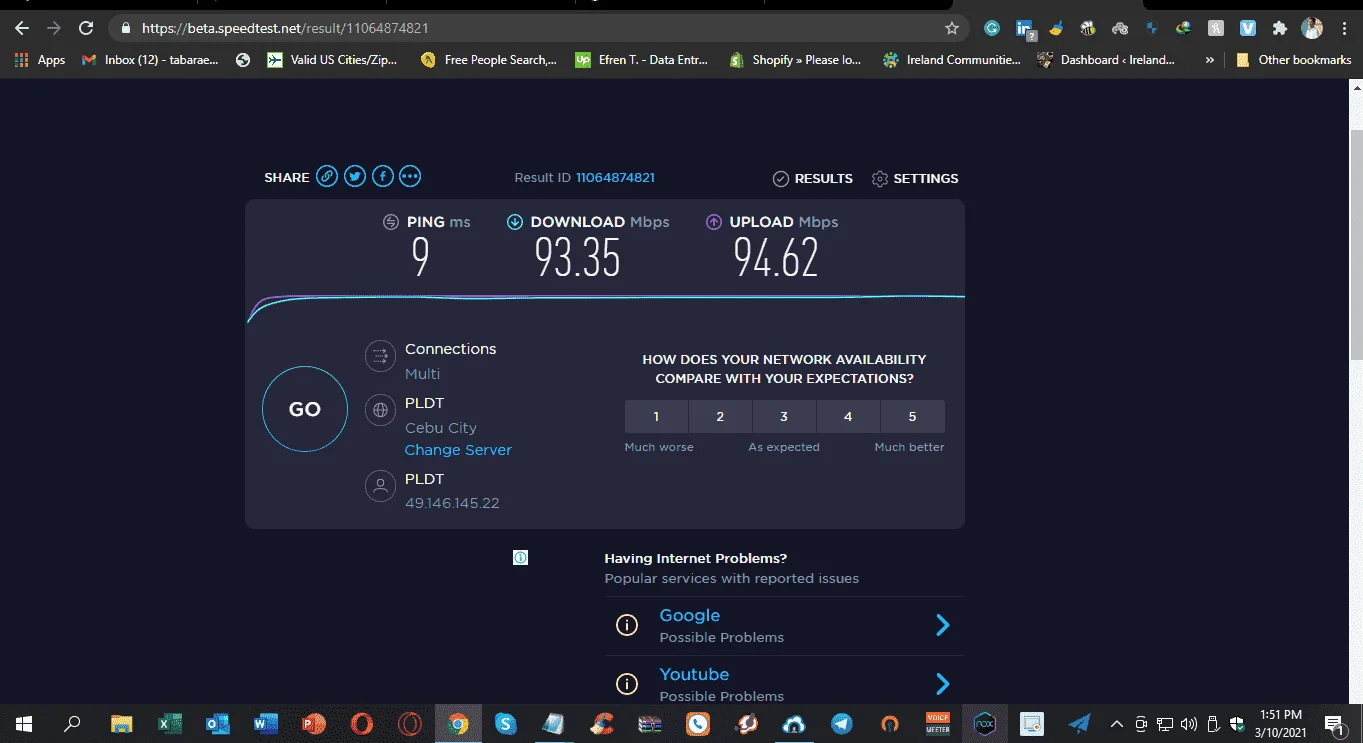
Task: Show hidden system tray icons
Action: click(1117, 723)
